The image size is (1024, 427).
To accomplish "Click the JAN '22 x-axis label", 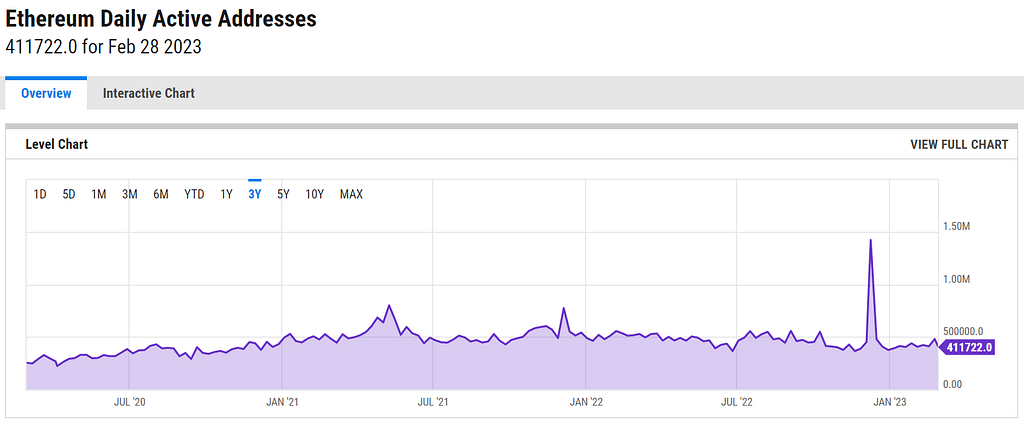I will click(586, 402).
